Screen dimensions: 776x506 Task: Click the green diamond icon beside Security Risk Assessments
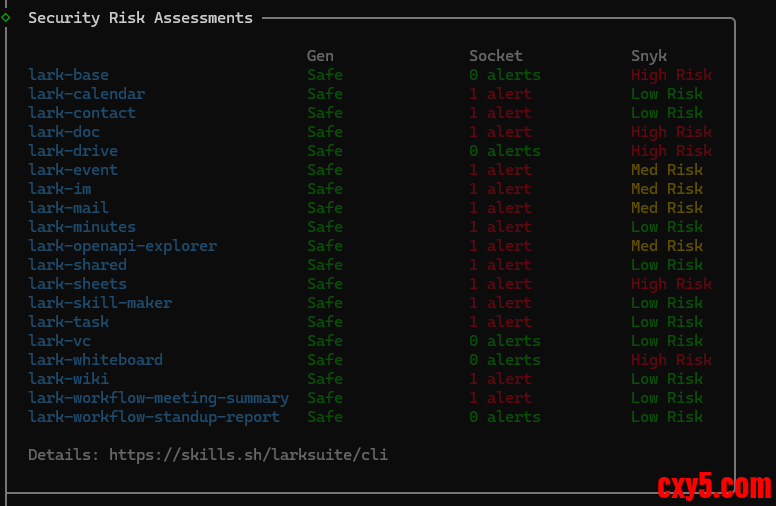pos(6,17)
